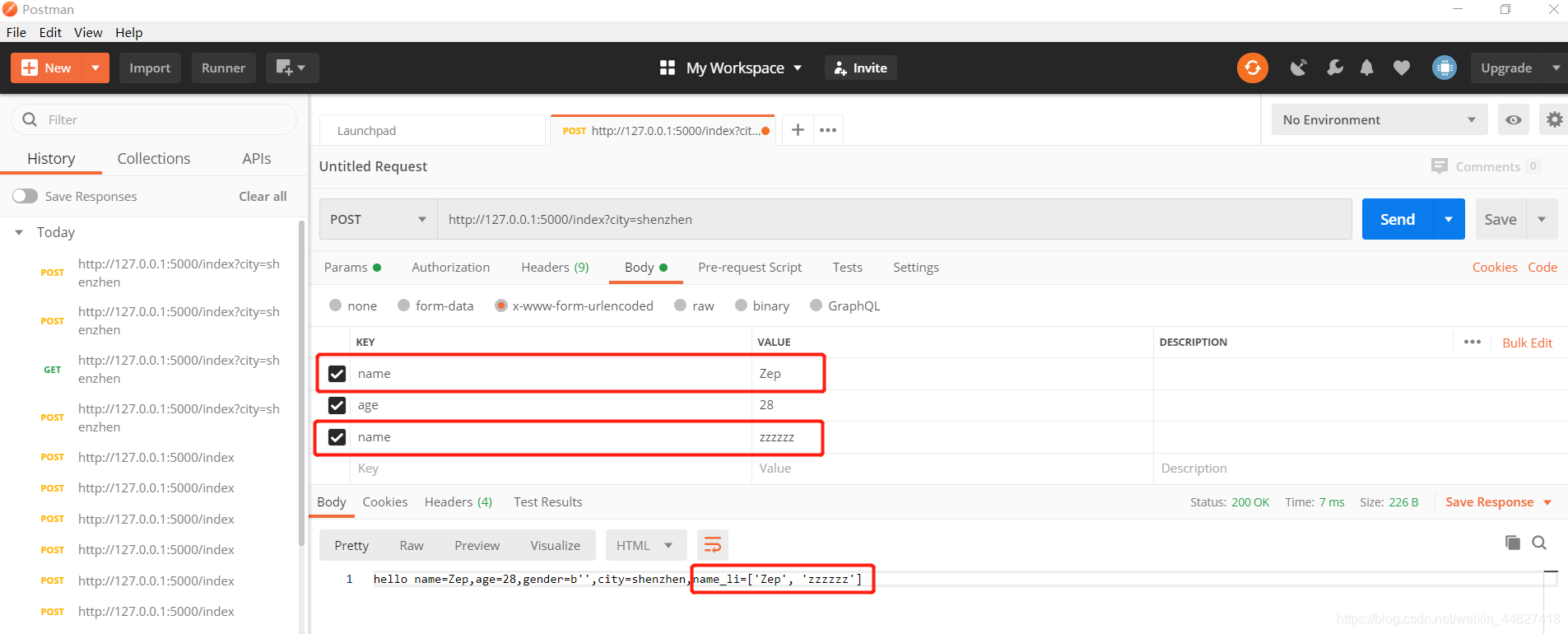Click the new window icon button
Image resolution: width=1568 pixels, height=634 pixels.
pos(291,68)
